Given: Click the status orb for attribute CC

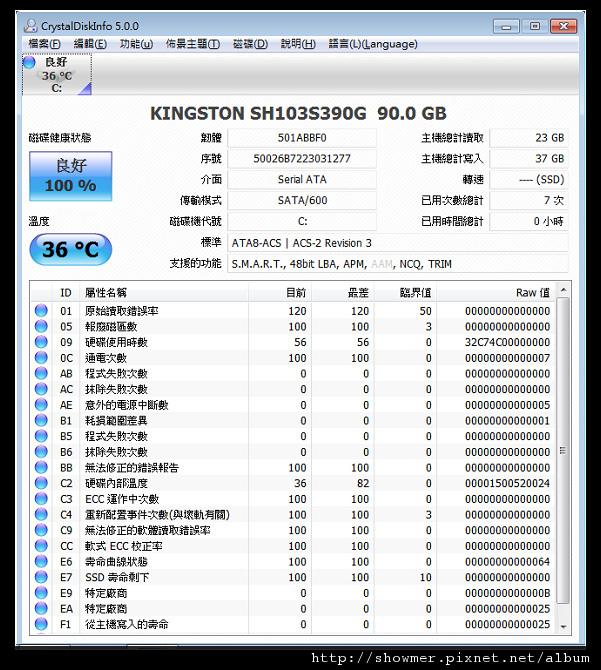Looking at the screenshot, I should [41, 546].
